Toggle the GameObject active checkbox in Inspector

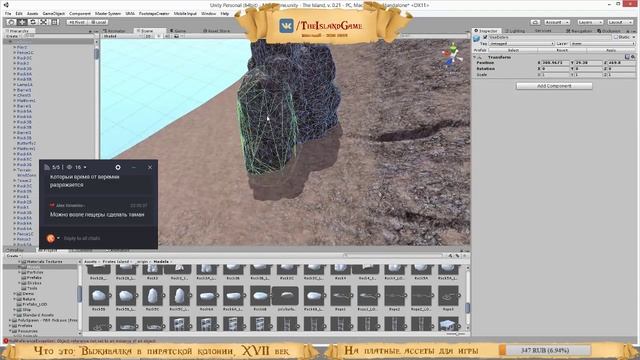[x=485, y=37]
